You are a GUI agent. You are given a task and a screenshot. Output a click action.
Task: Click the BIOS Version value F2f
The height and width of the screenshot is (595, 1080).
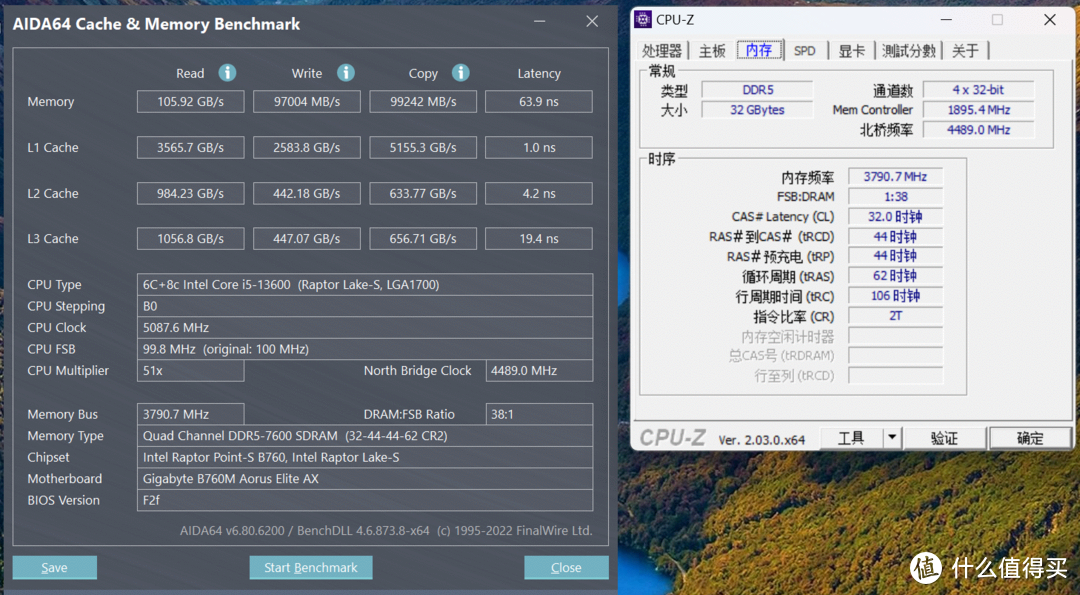coord(365,500)
